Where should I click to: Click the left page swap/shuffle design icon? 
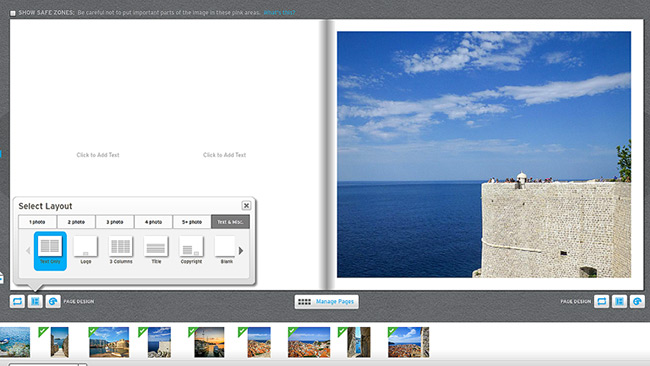pyautogui.click(x=17, y=301)
